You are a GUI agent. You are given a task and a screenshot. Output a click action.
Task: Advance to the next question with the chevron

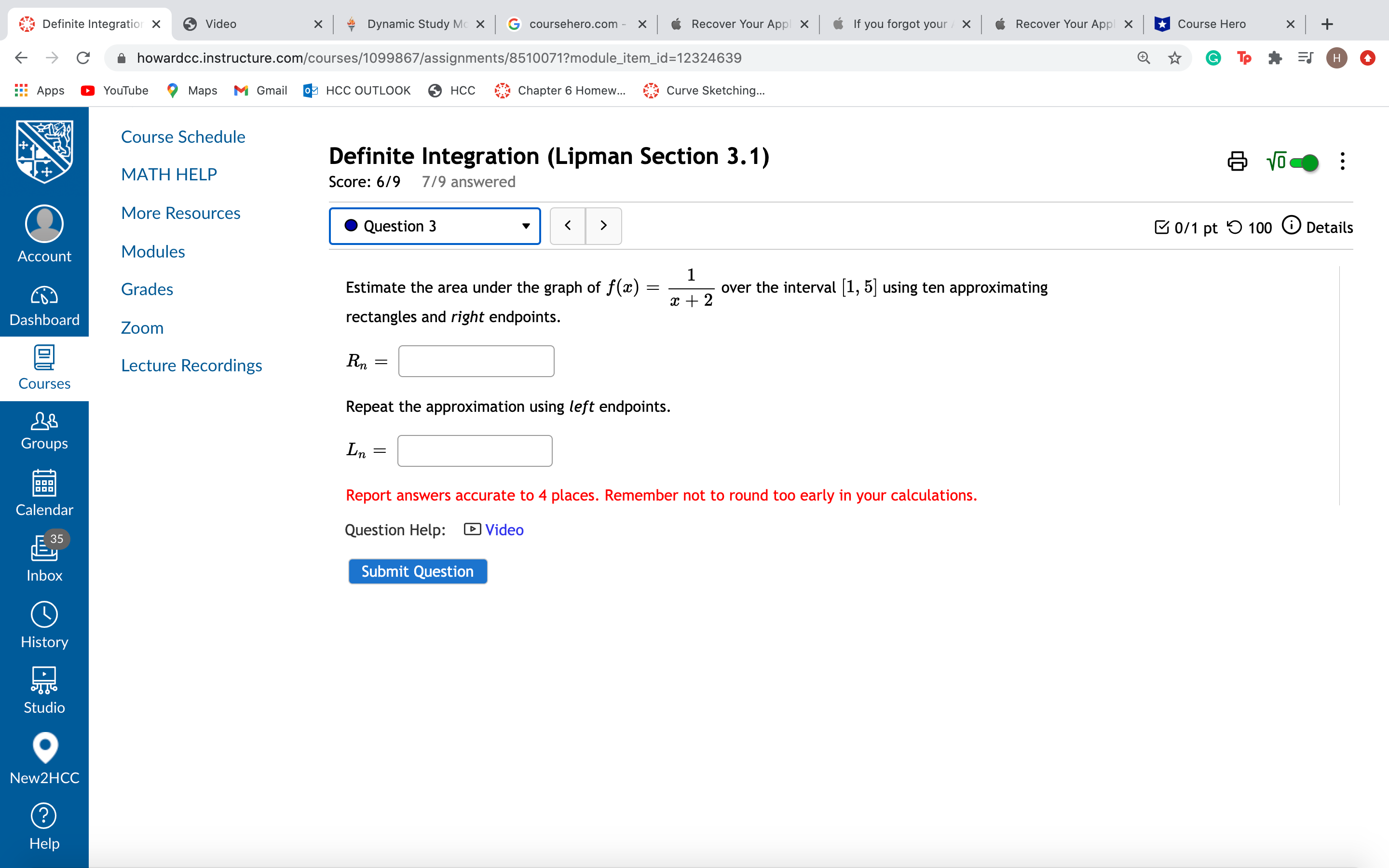(603, 226)
